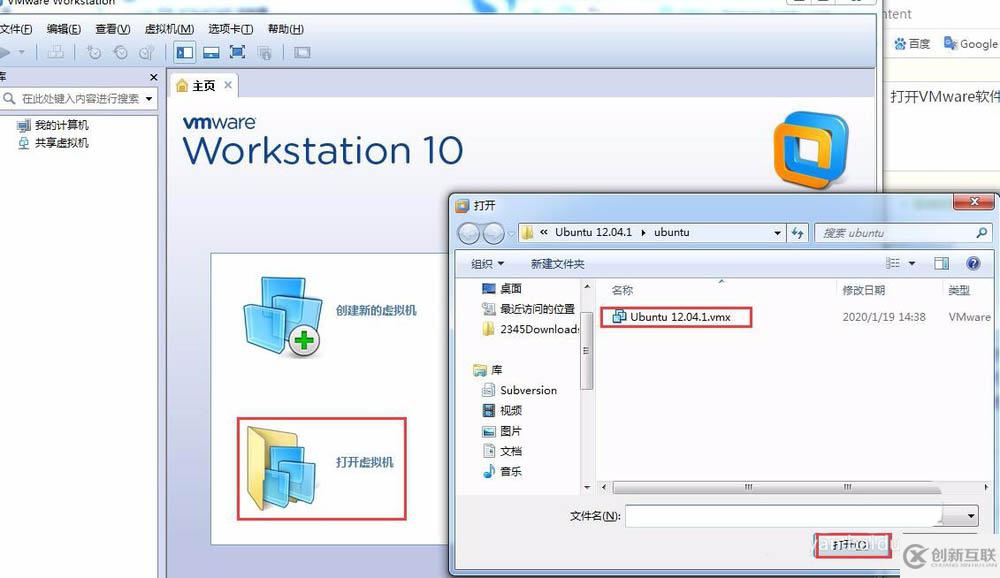Click the full screen mode toolbar icon
The image size is (1000, 578).
pos(237,52)
